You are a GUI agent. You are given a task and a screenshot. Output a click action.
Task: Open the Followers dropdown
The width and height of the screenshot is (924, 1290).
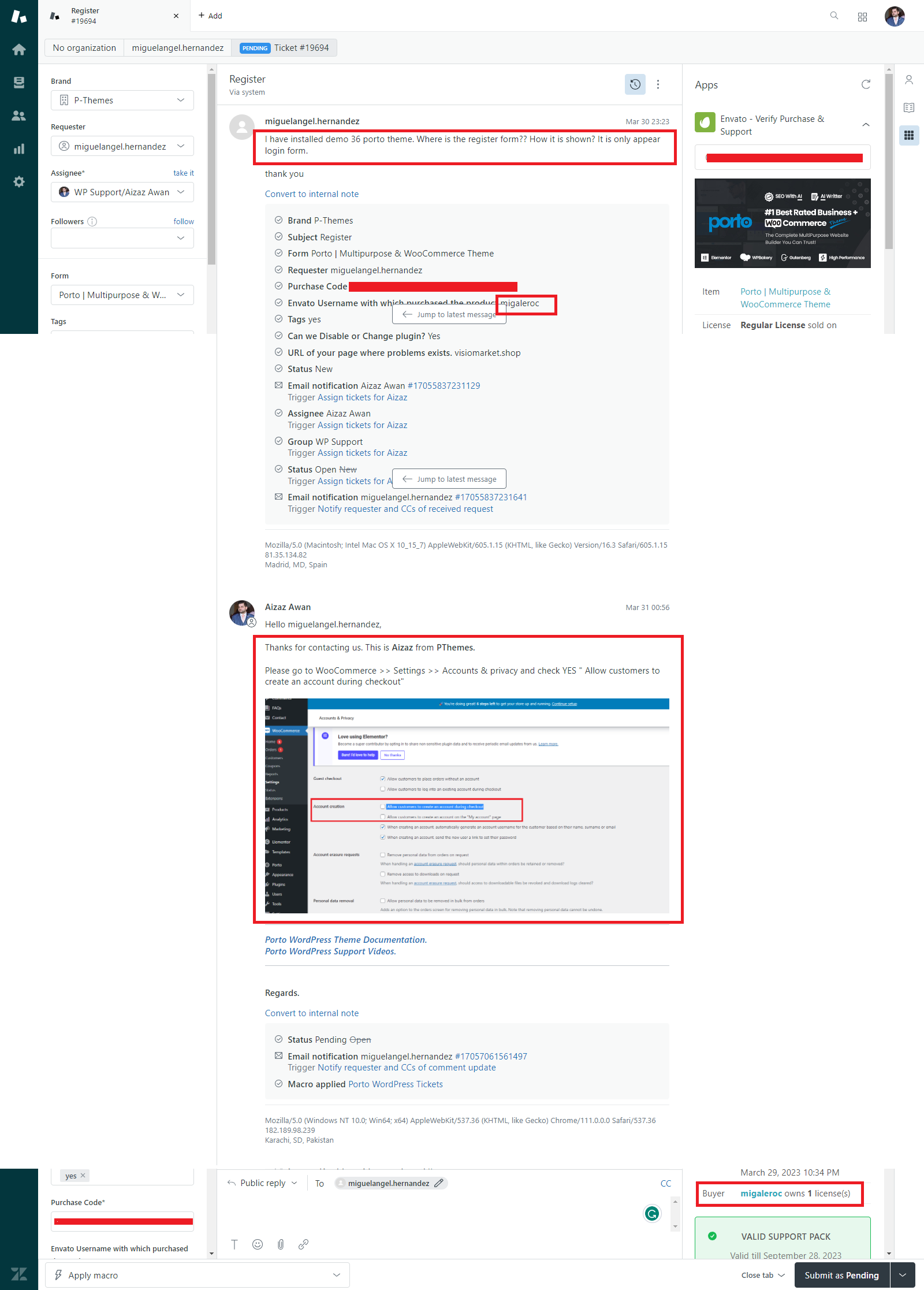click(x=122, y=238)
